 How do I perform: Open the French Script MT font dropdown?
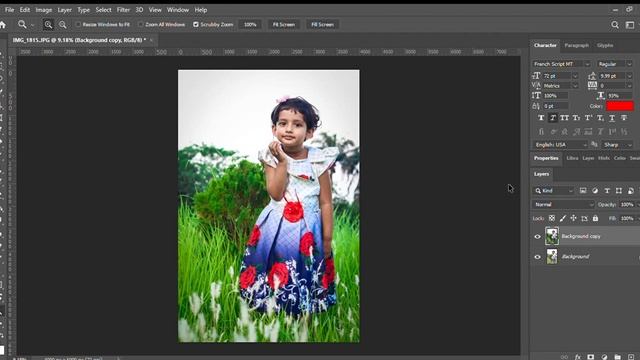click(x=587, y=64)
